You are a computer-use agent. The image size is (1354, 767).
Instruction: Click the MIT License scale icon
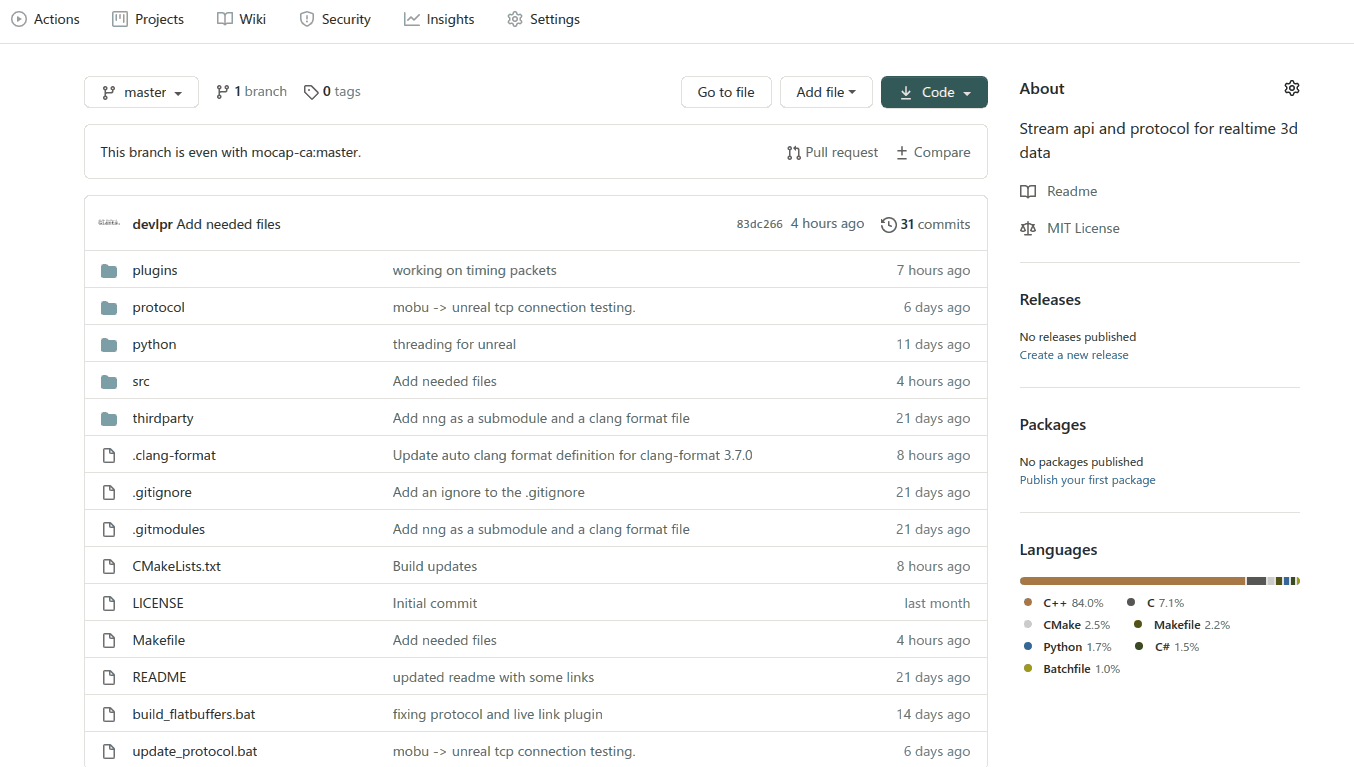click(x=1028, y=228)
